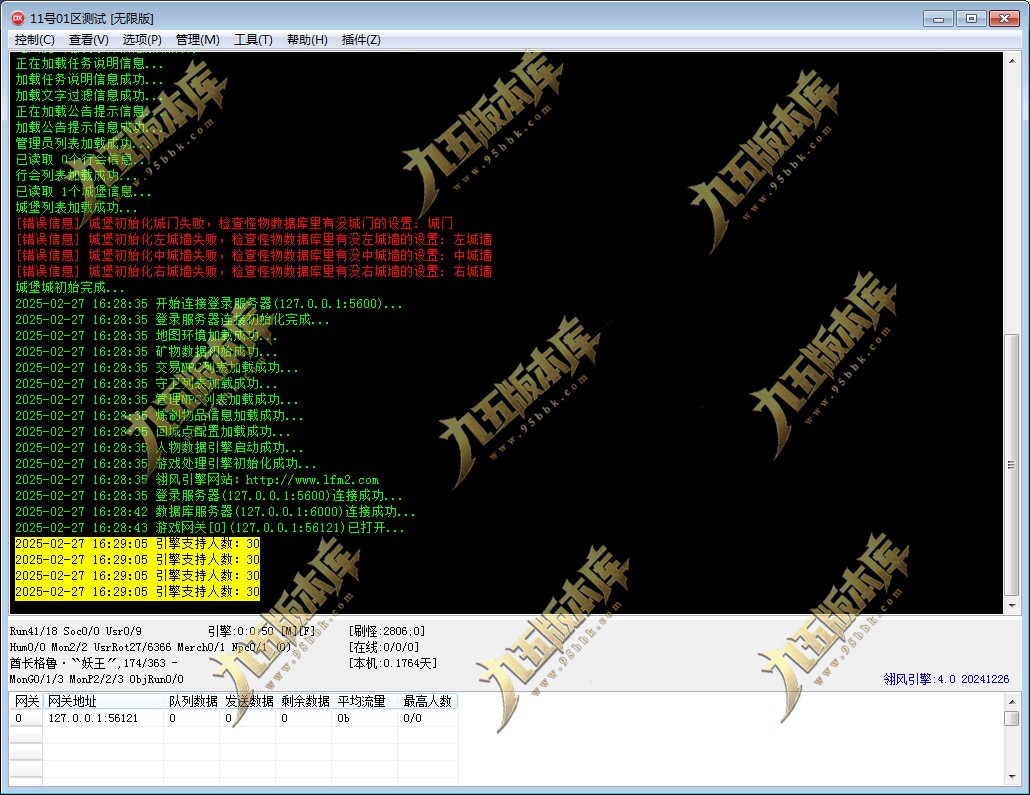
Task: Click the 翎风引擎:4.0 20241226 version label
Action: pos(946,679)
